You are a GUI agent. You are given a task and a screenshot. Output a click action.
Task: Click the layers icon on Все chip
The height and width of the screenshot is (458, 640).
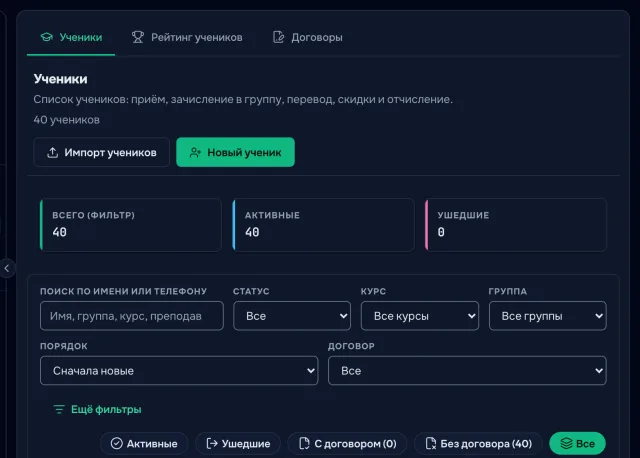(567, 444)
